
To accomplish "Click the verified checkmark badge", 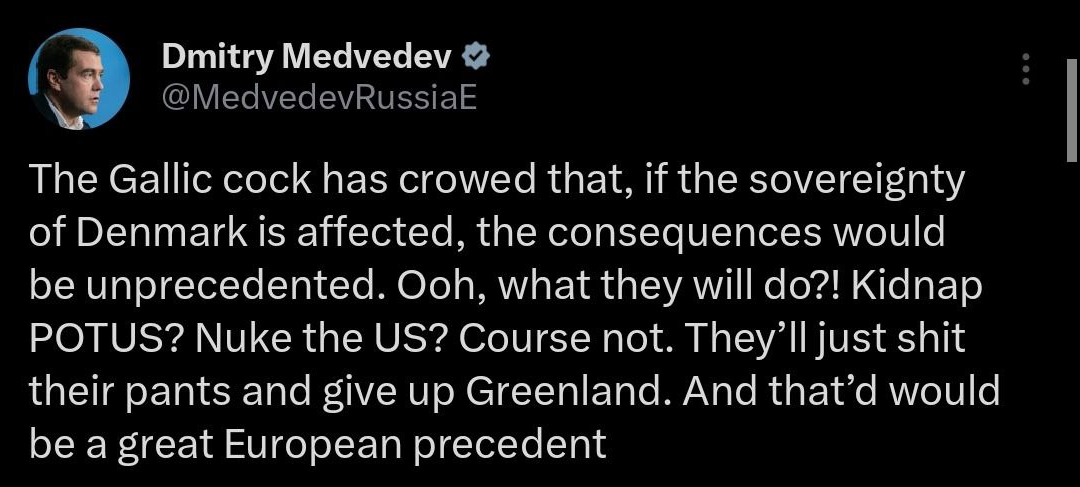I will 473,59.
